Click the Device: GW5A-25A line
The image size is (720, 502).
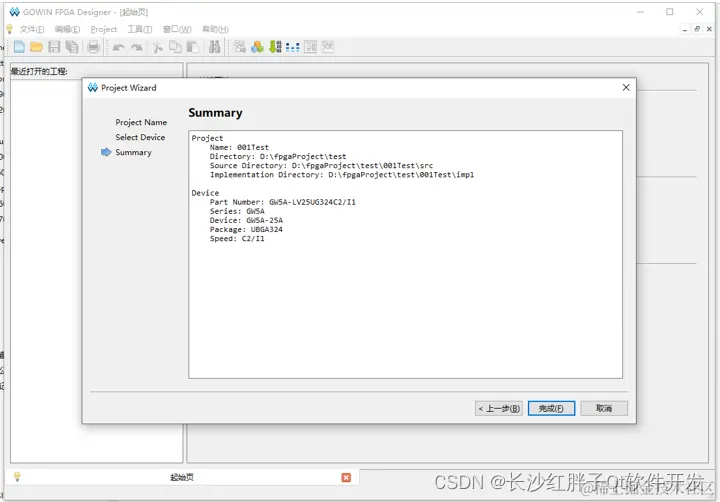(x=246, y=220)
